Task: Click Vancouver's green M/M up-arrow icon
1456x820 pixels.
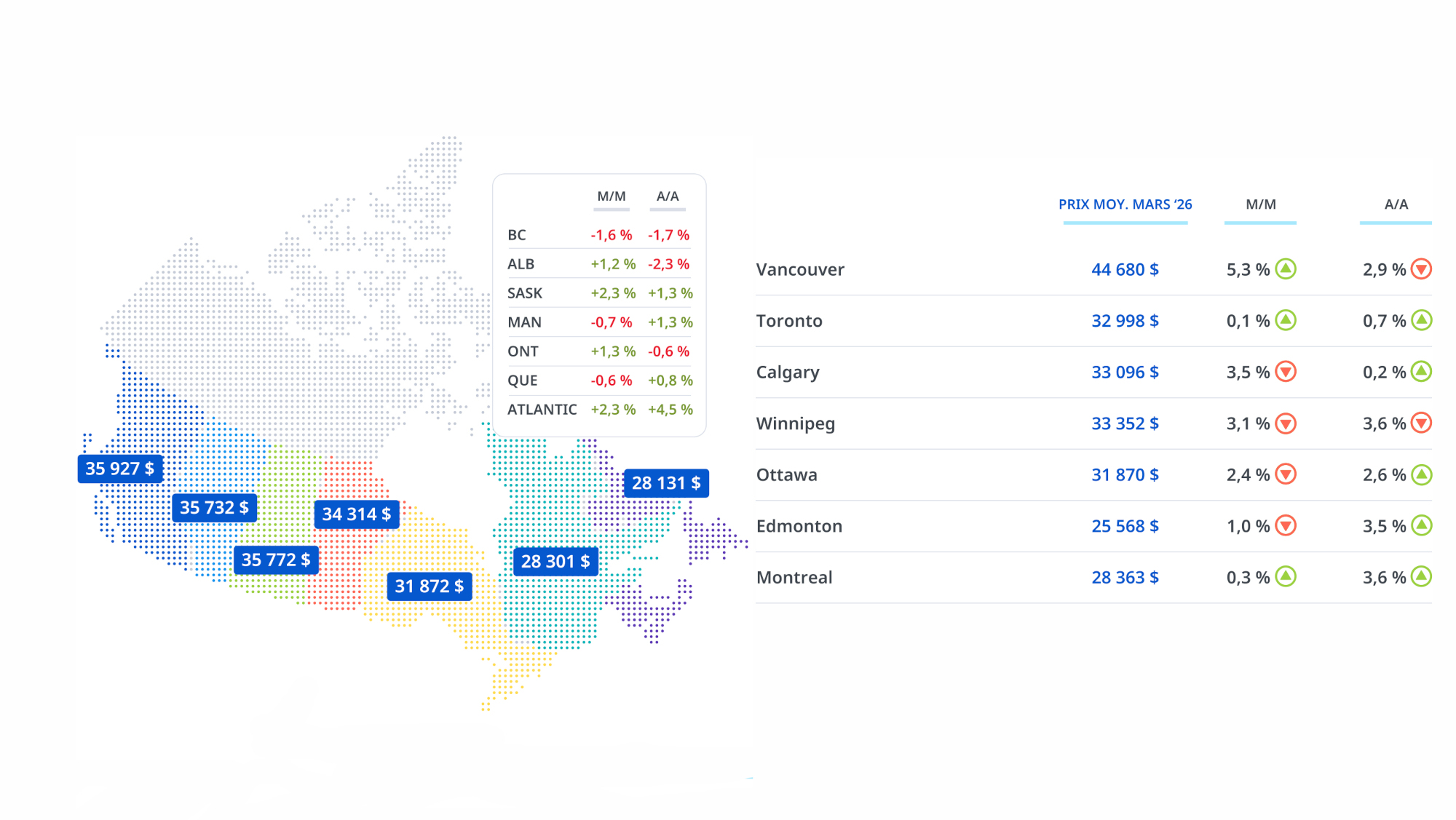Action: click(x=1286, y=269)
